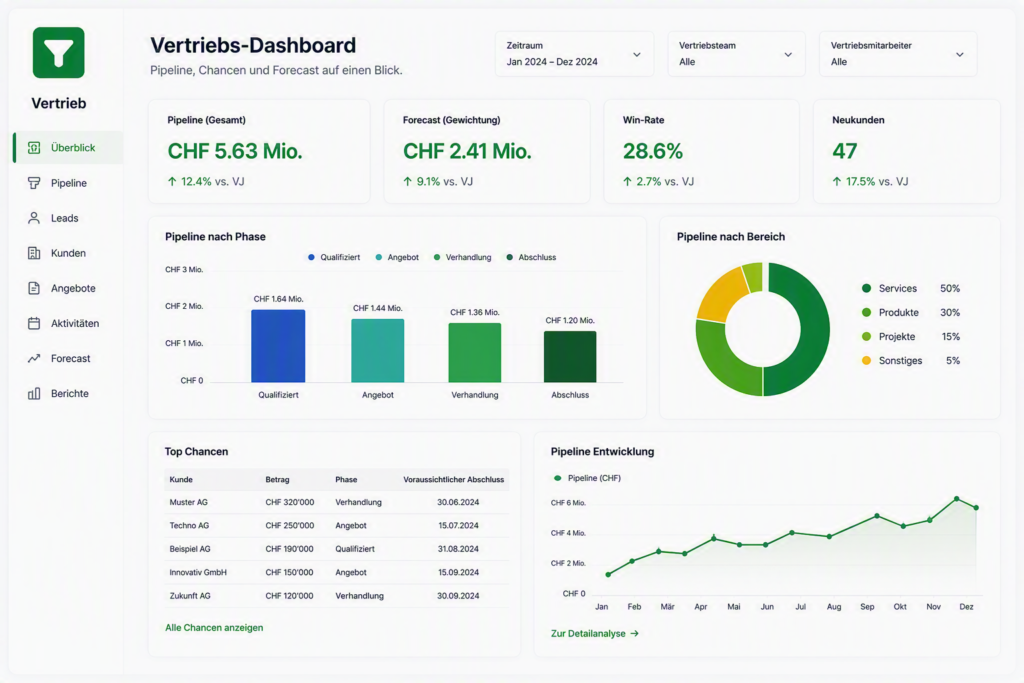Toggle the Pipeline (CHF) legend entry
The image size is (1024, 683).
click(x=587, y=478)
